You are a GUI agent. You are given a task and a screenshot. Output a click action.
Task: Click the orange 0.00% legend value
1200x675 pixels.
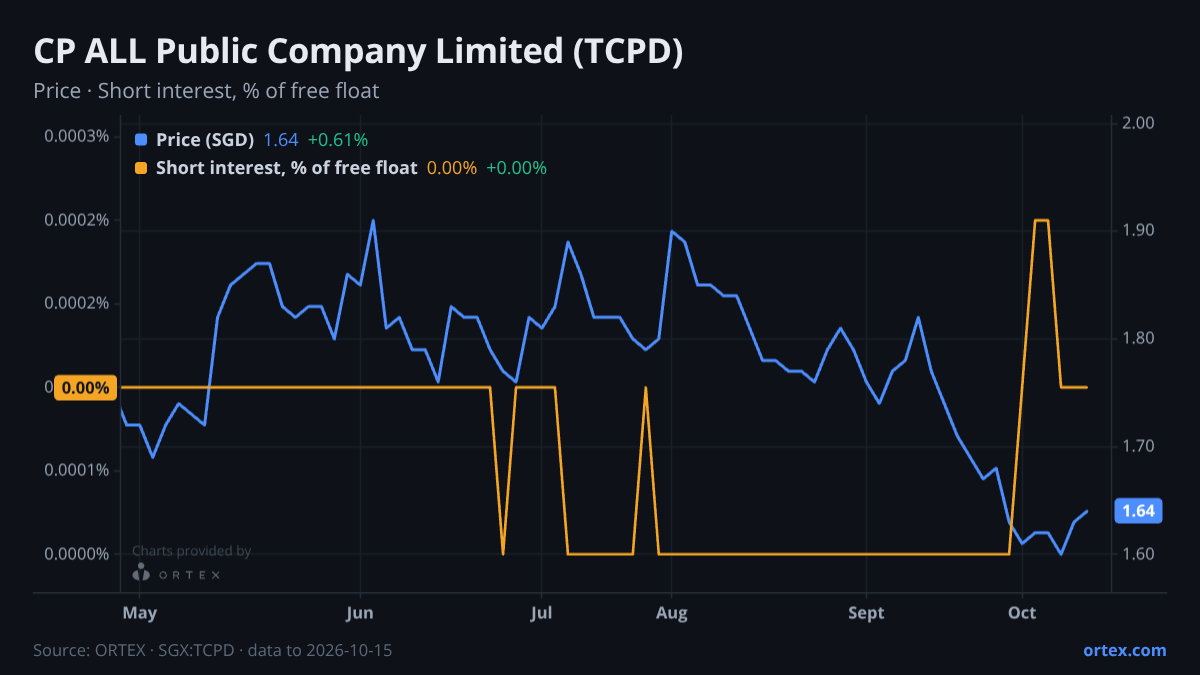pos(452,168)
